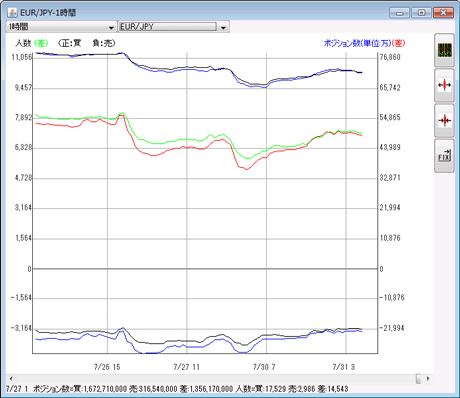Click the compress horizontally arrows icon
Screen dimensions: 460x398
(444, 120)
